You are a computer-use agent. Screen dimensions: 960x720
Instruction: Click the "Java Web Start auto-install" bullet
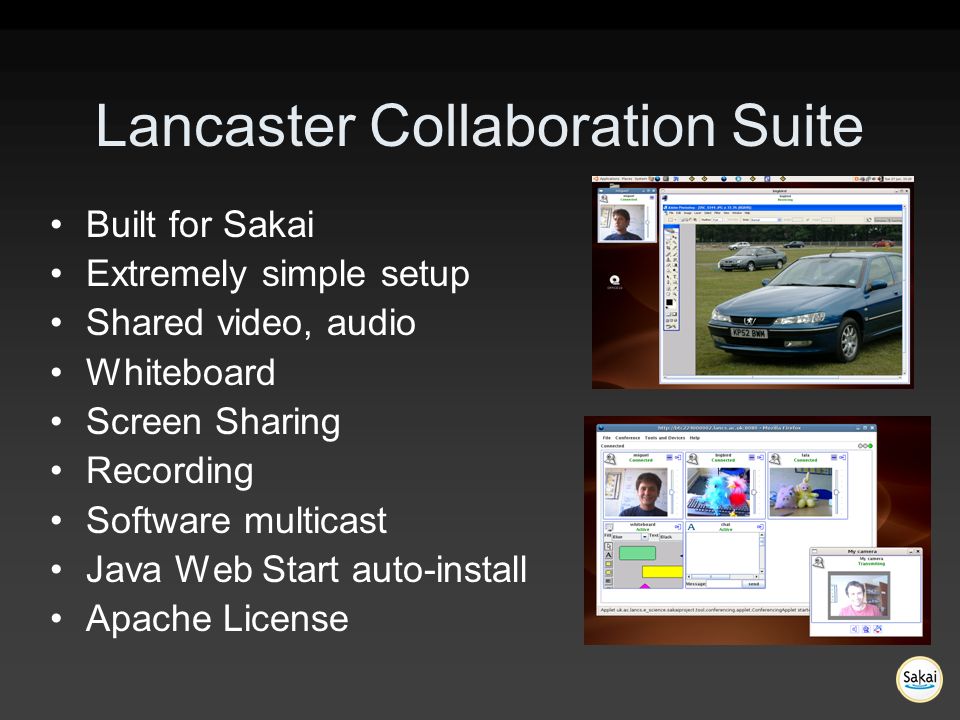306,569
